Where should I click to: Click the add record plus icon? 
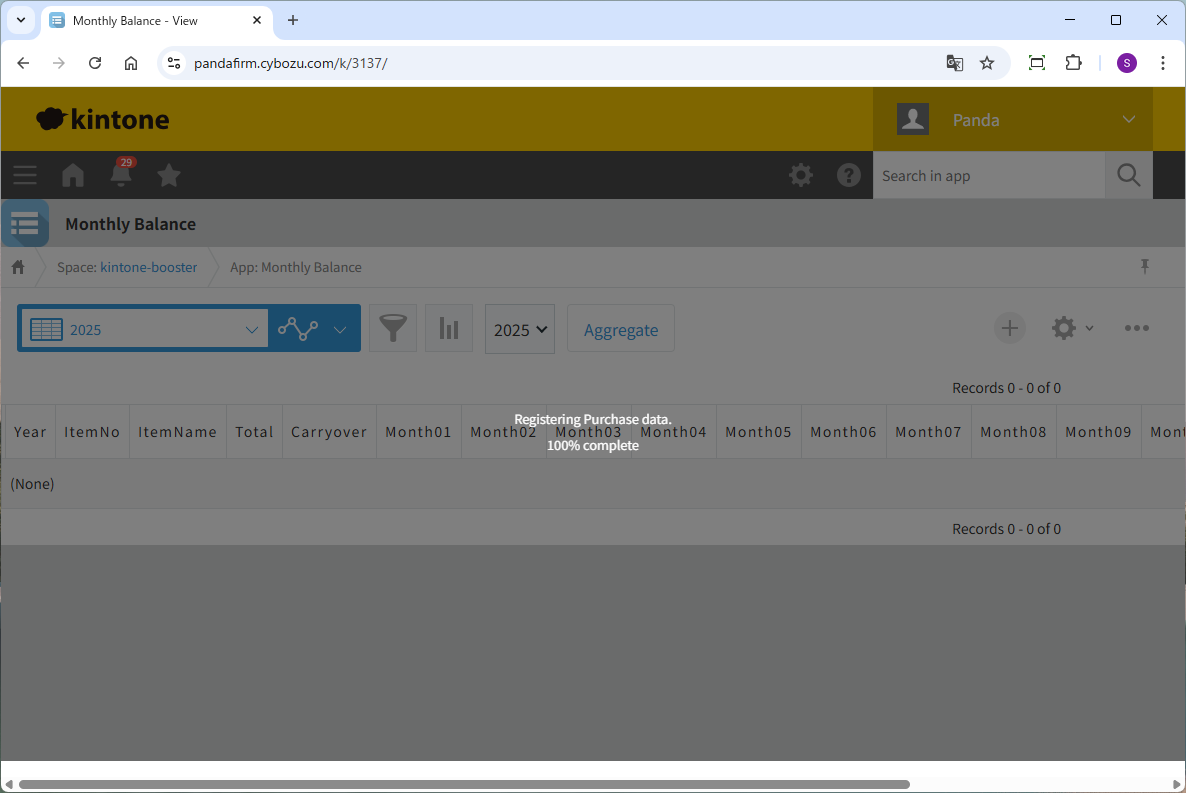1010,328
